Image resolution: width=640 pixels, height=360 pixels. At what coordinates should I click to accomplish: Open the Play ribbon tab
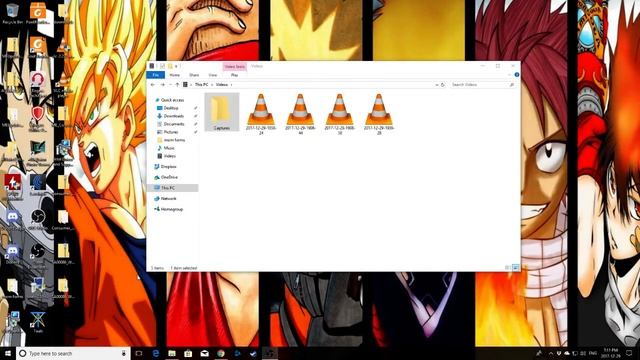coord(234,75)
